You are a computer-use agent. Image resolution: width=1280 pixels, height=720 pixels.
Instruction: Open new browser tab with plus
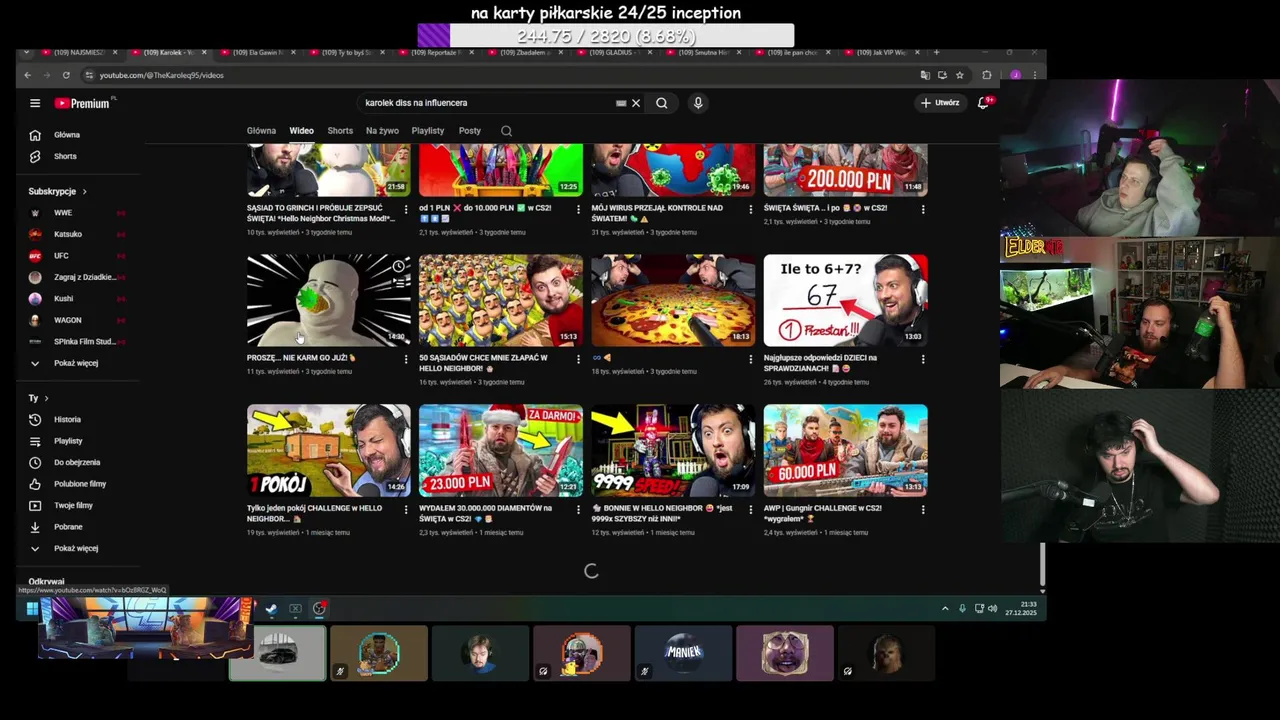pyautogui.click(x=936, y=52)
